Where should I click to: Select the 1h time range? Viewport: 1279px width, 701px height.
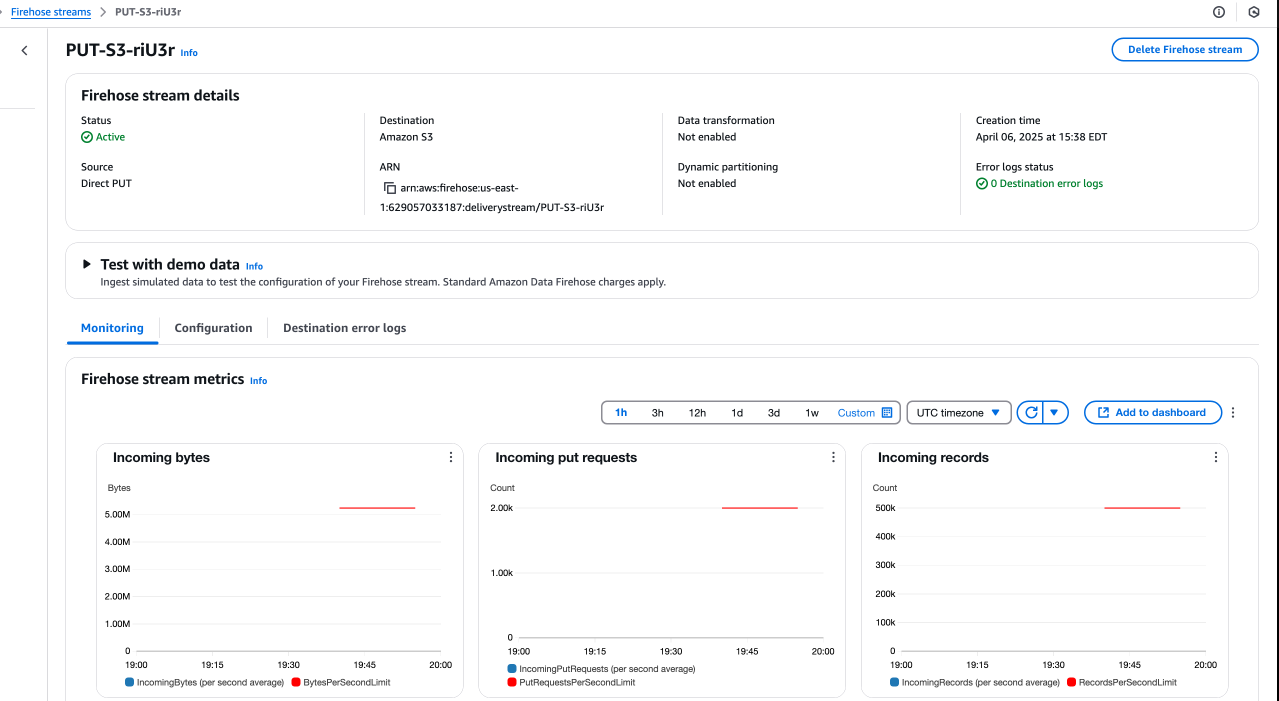coord(621,412)
